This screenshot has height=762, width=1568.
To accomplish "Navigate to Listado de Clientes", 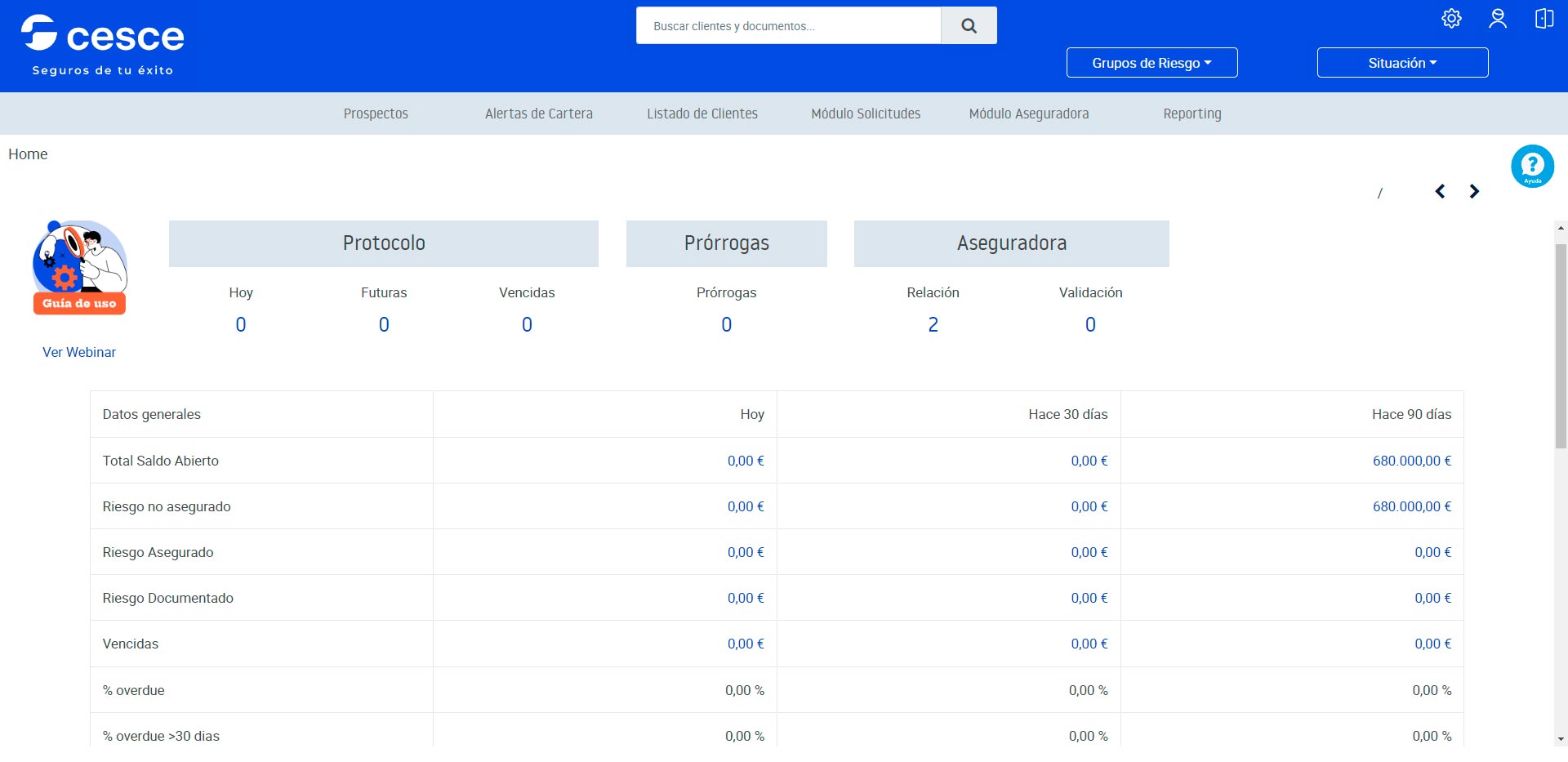I will 702,114.
